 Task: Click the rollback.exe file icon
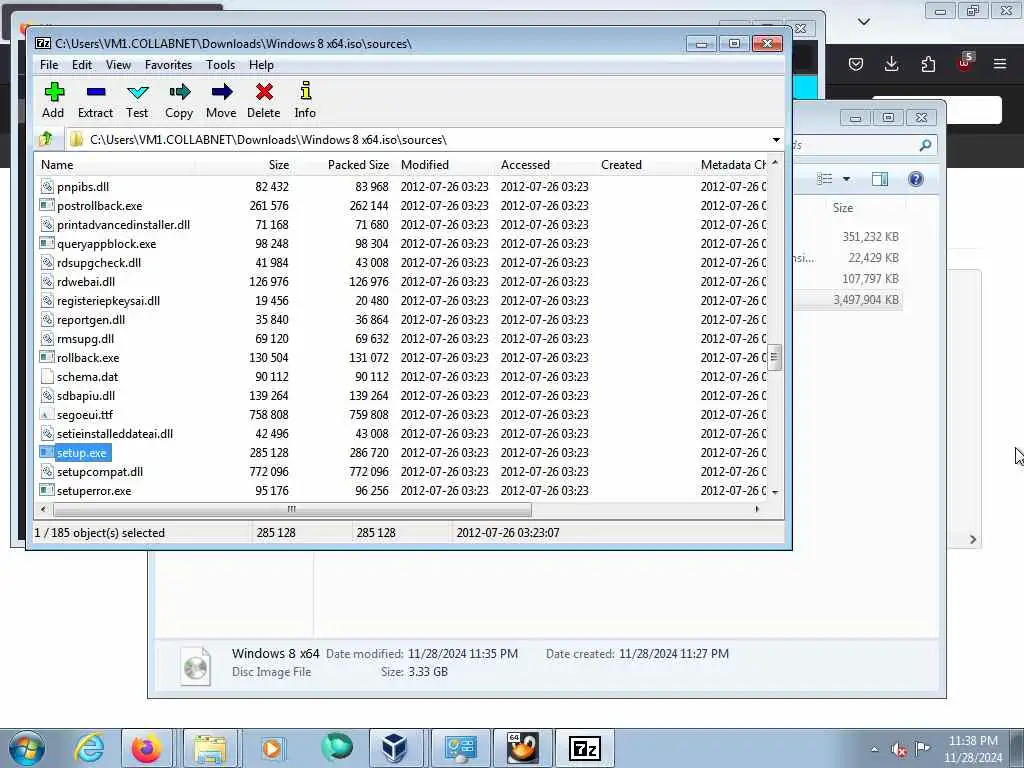(46, 358)
